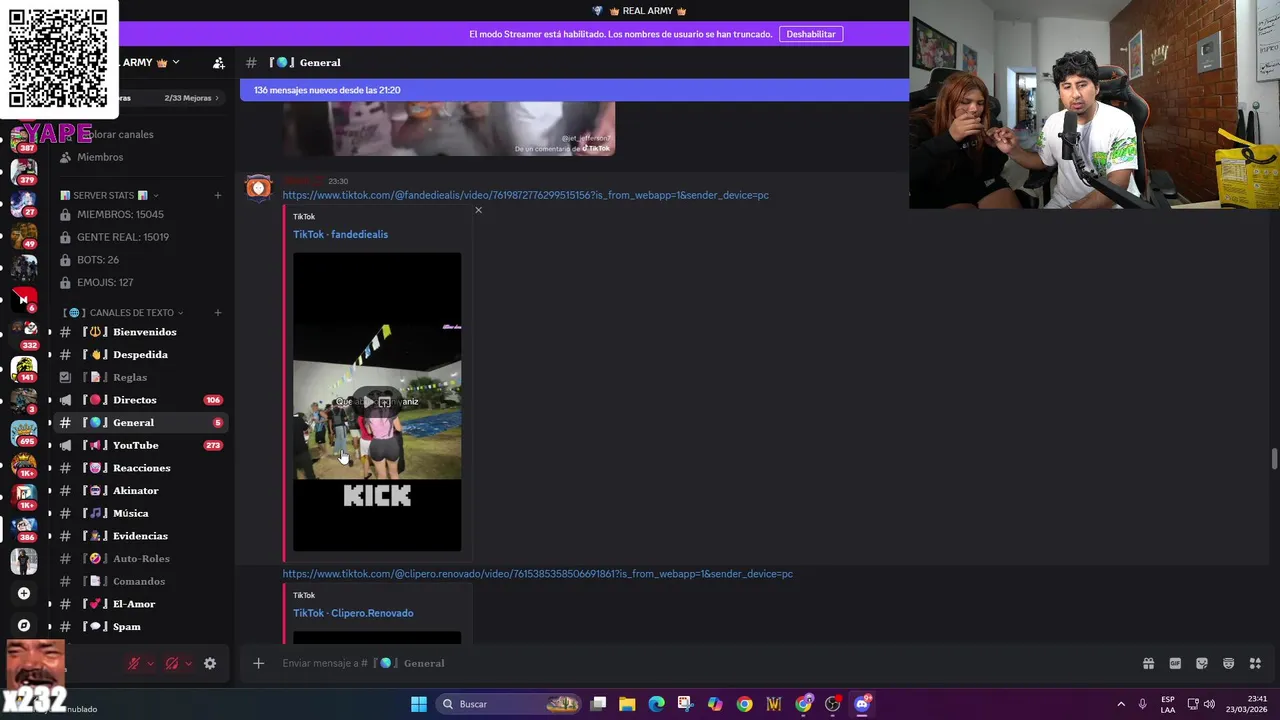
Task: Open Reacciones channel
Action: 140,468
